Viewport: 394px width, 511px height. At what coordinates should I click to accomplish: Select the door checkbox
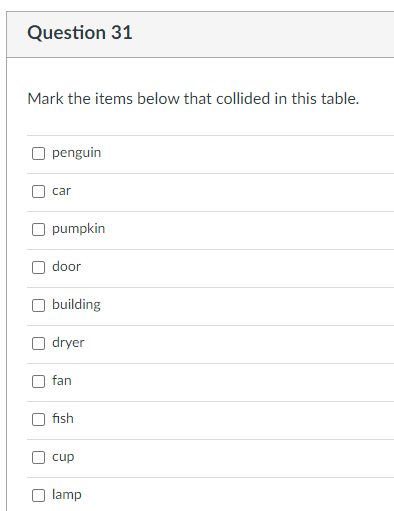point(38,267)
